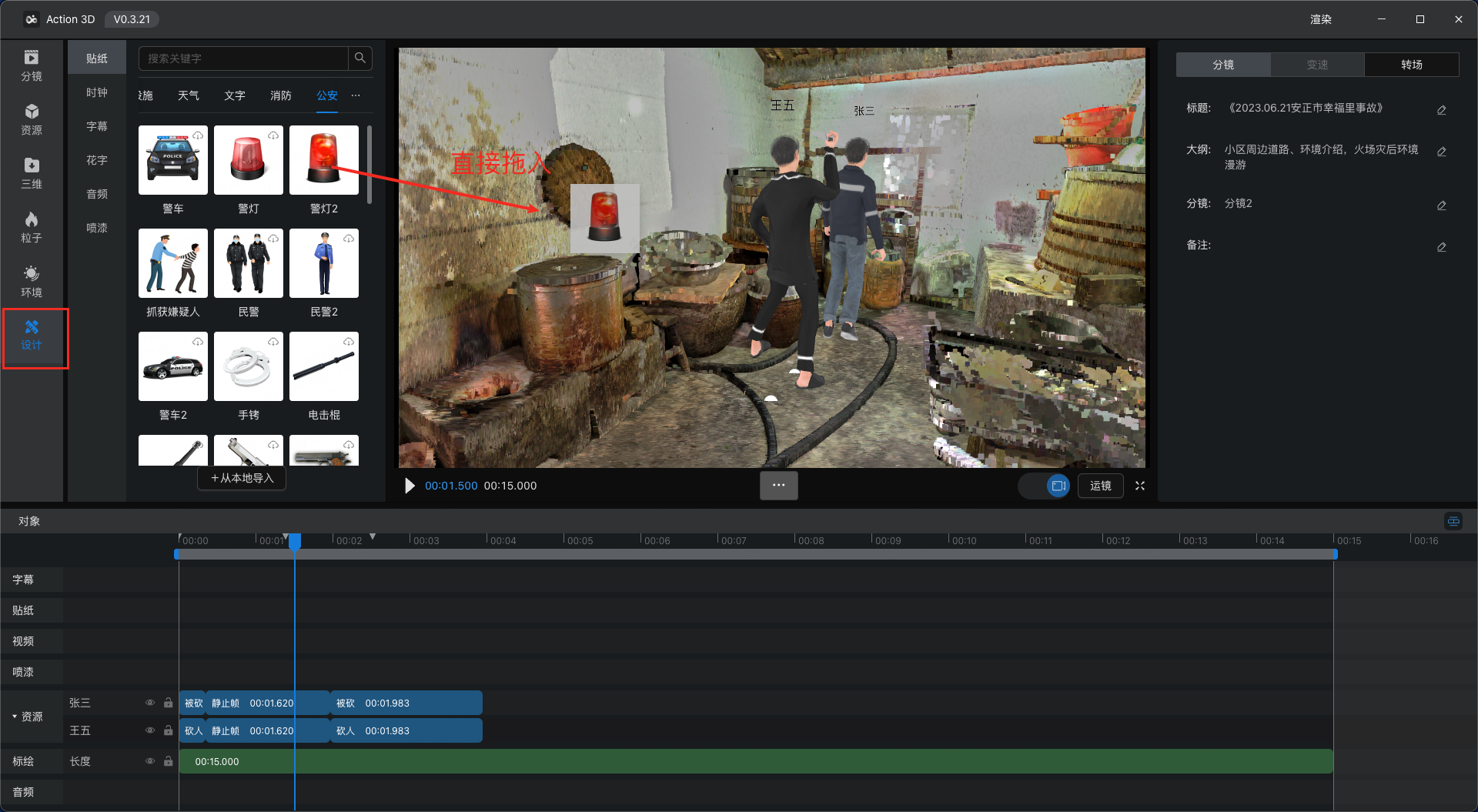Open the 时钟 clock section
The height and width of the screenshot is (812, 1478).
point(97,92)
